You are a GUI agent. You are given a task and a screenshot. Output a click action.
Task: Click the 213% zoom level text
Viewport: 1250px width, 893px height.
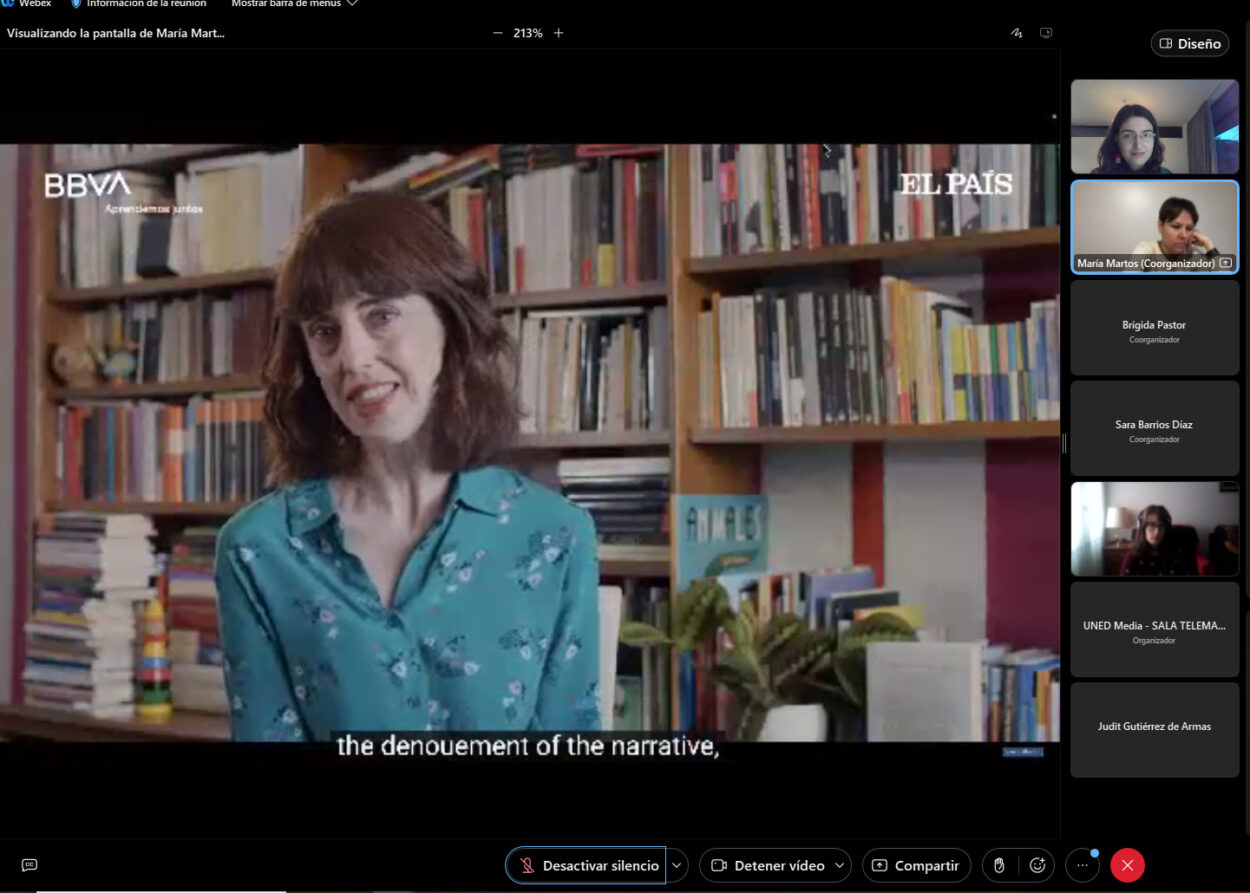click(x=528, y=33)
